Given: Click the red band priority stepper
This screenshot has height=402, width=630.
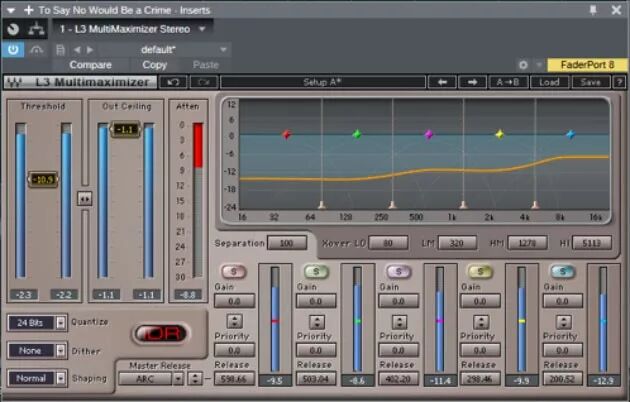Looking at the screenshot, I should coord(235,322).
